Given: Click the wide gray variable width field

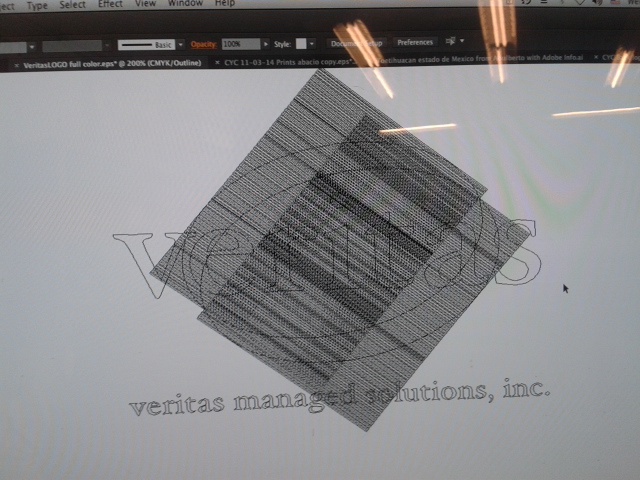Looking at the screenshot, I should 72,46.
